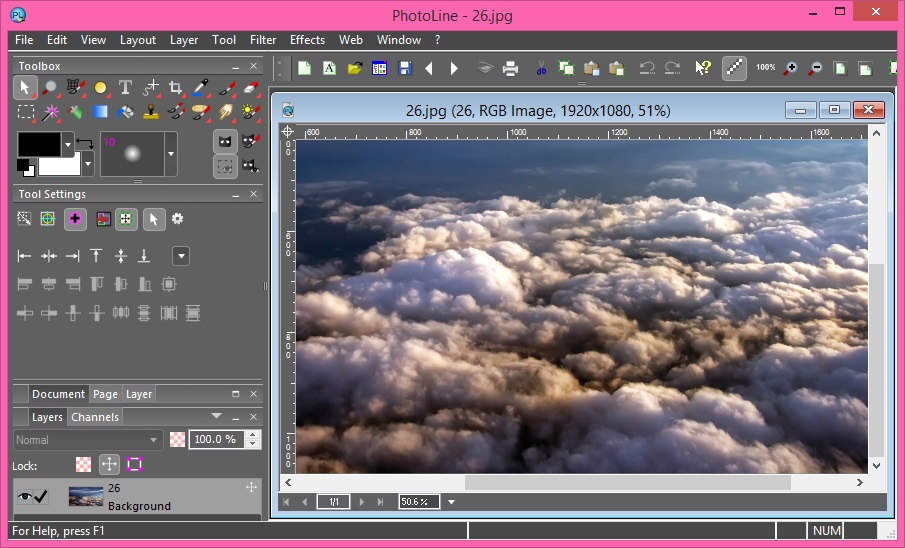
Task: Open the brush preset dropdown arrow
Action: (171, 154)
